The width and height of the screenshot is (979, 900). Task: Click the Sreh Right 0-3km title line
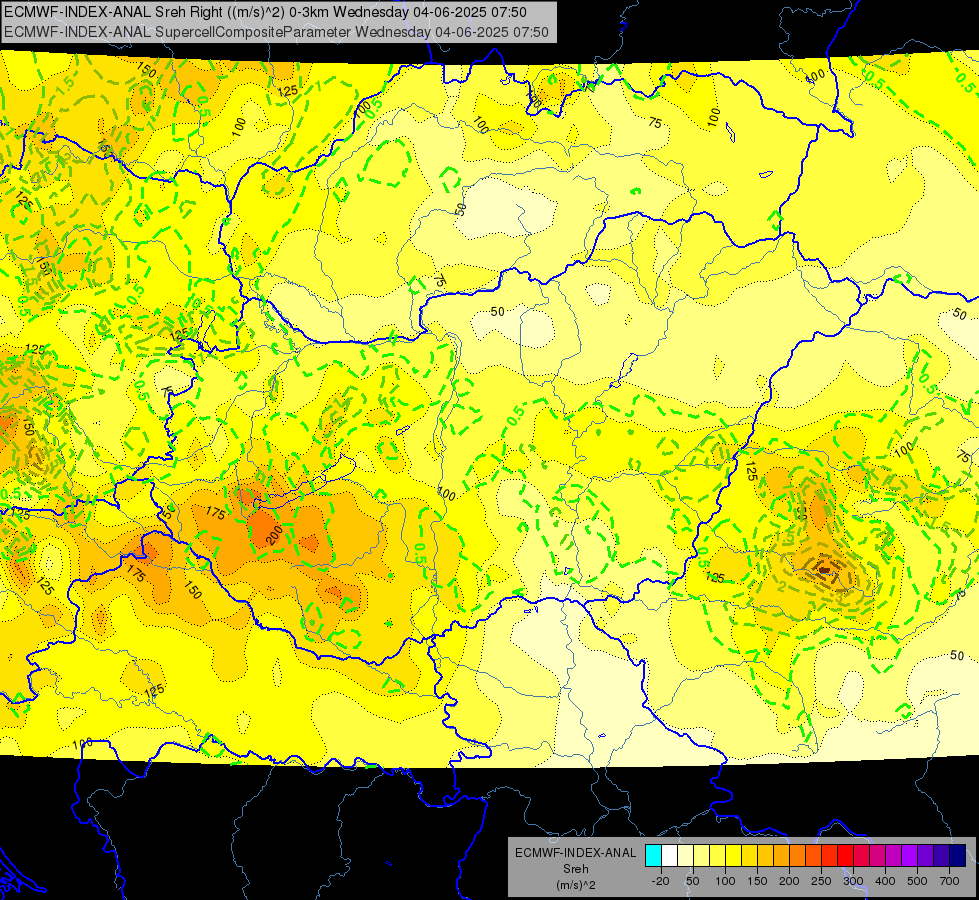pos(265,12)
